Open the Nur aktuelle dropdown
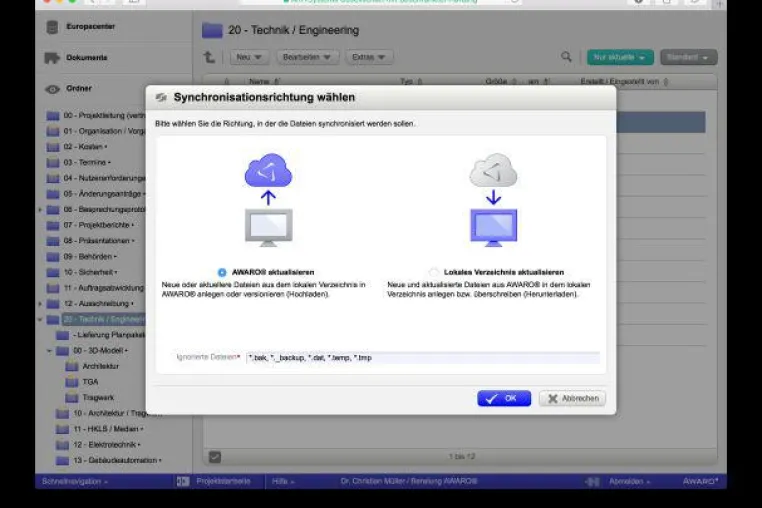This screenshot has width=762, height=508. pyautogui.click(x=620, y=57)
